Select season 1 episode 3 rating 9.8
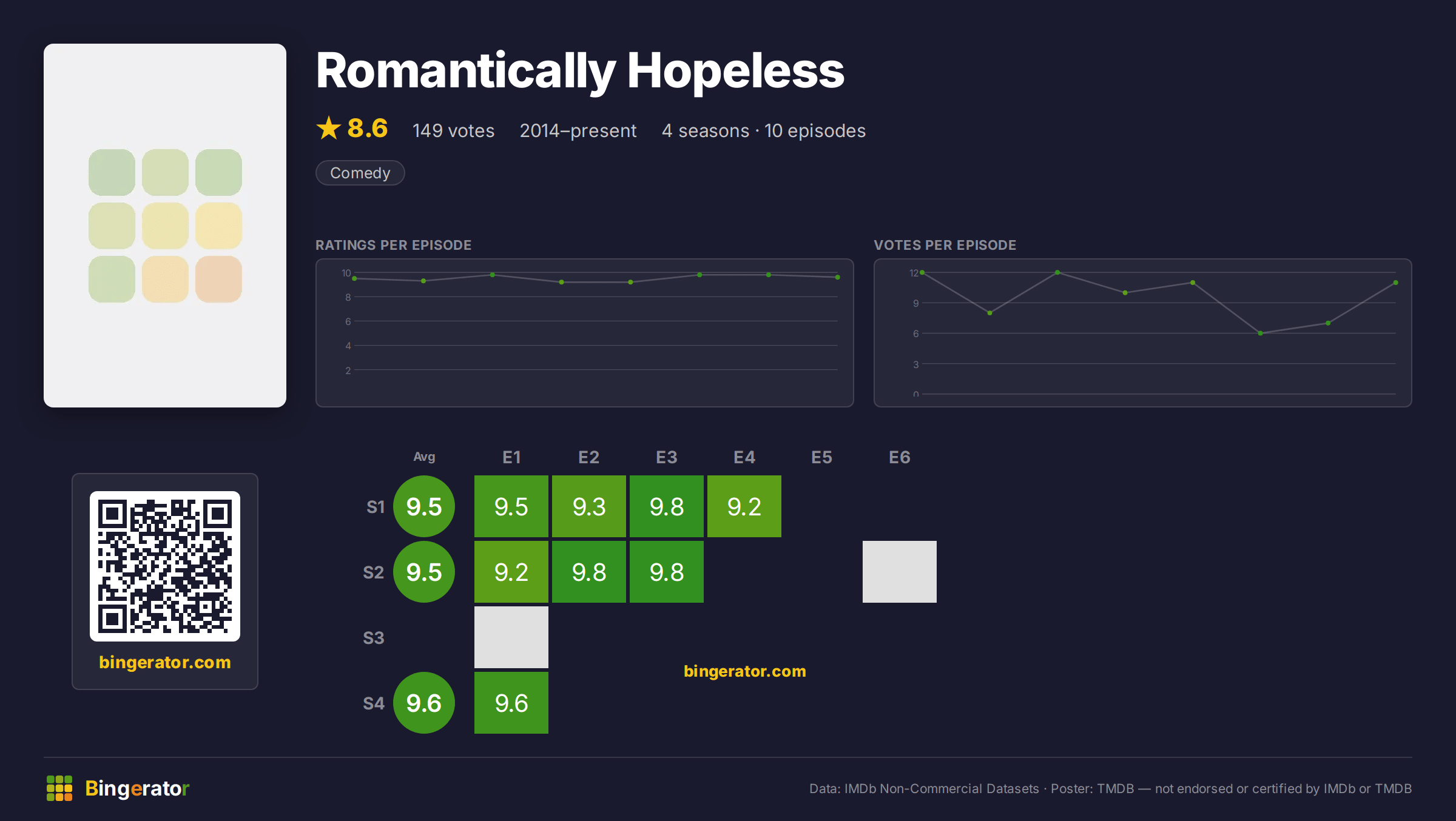This screenshot has width=1456, height=821. point(667,506)
